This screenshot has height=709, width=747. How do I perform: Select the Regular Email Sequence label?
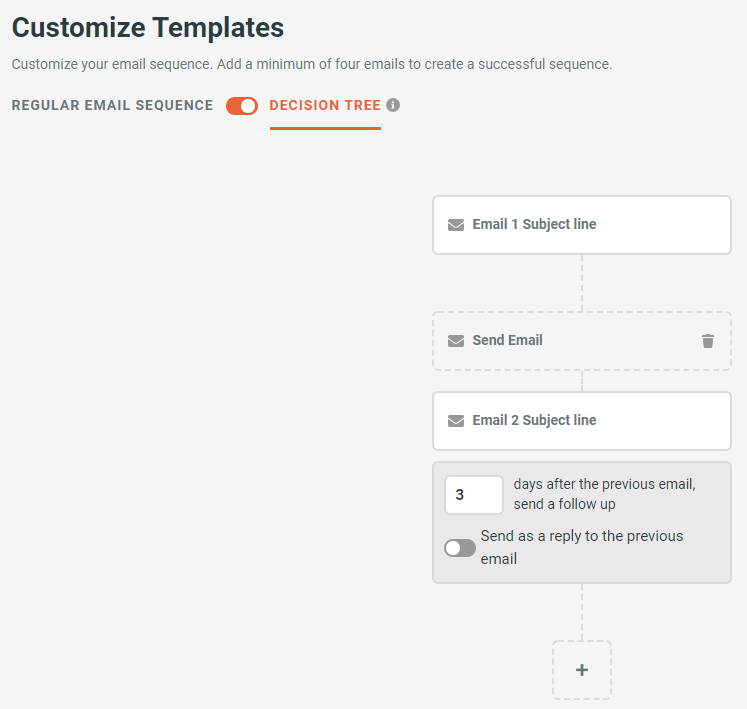click(x=112, y=105)
